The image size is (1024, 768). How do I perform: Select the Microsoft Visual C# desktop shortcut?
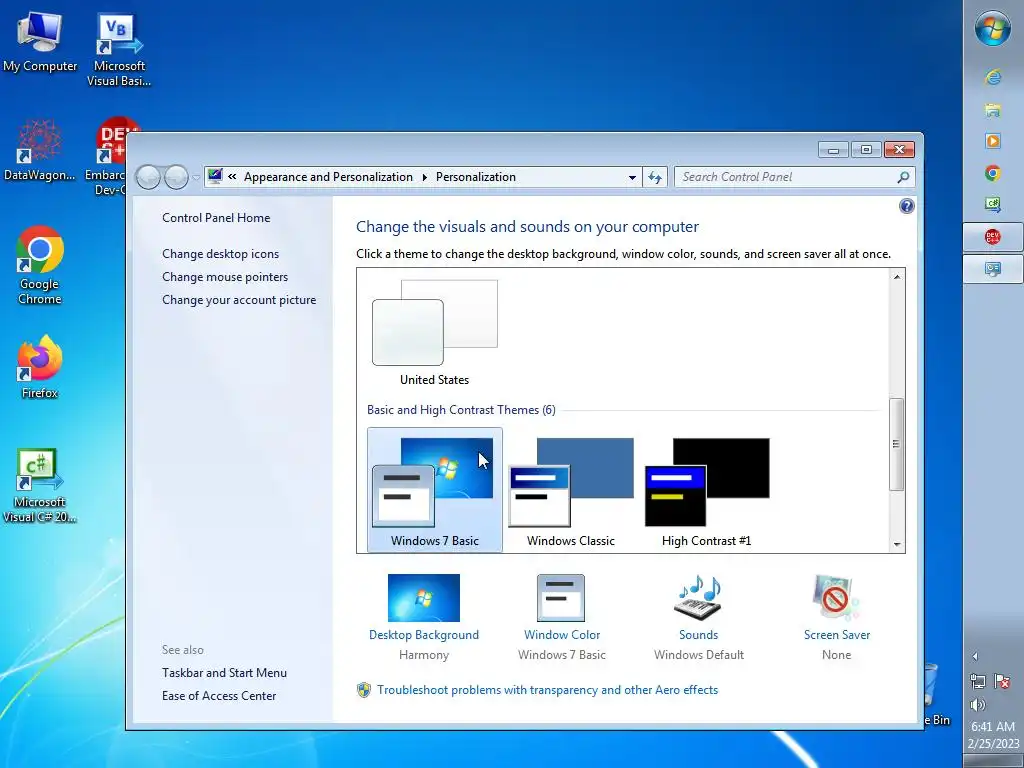39,485
